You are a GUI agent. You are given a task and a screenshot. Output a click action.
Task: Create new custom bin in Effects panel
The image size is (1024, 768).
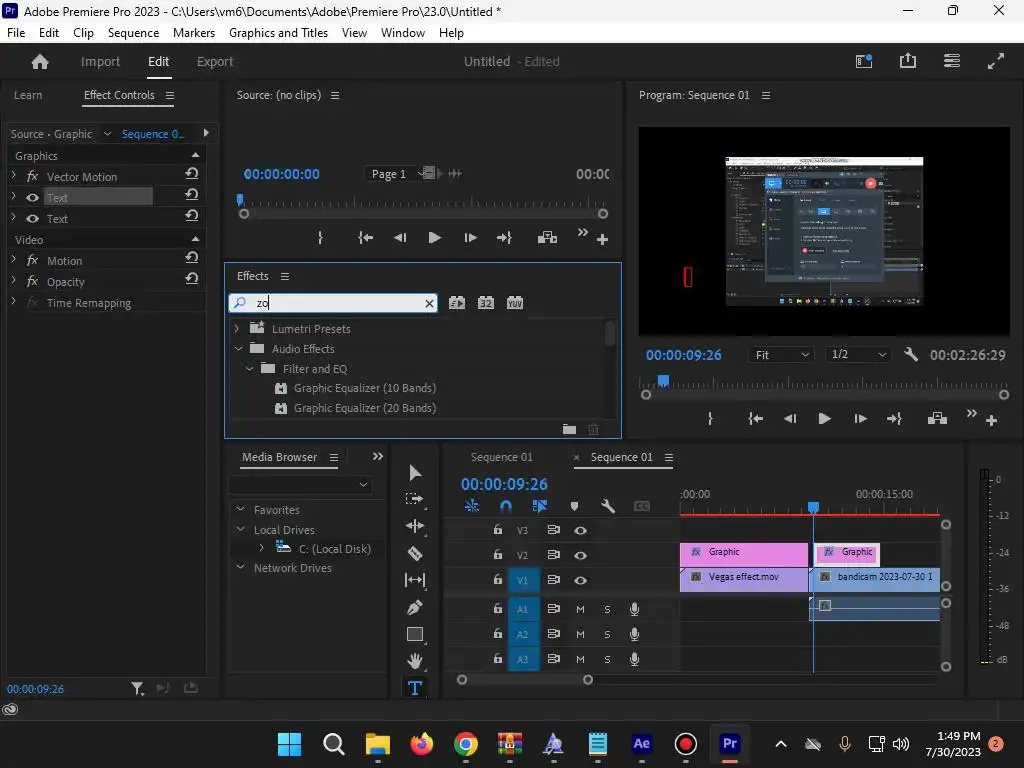(569, 429)
